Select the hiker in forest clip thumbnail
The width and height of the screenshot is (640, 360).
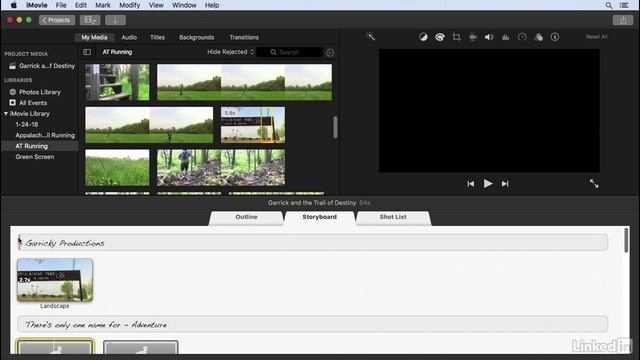coord(221,167)
